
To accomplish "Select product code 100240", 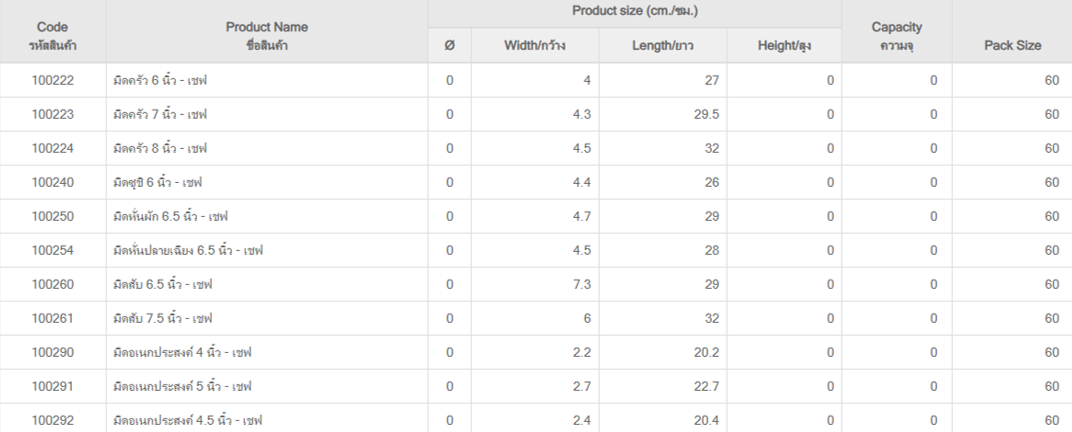I will coord(53,183).
